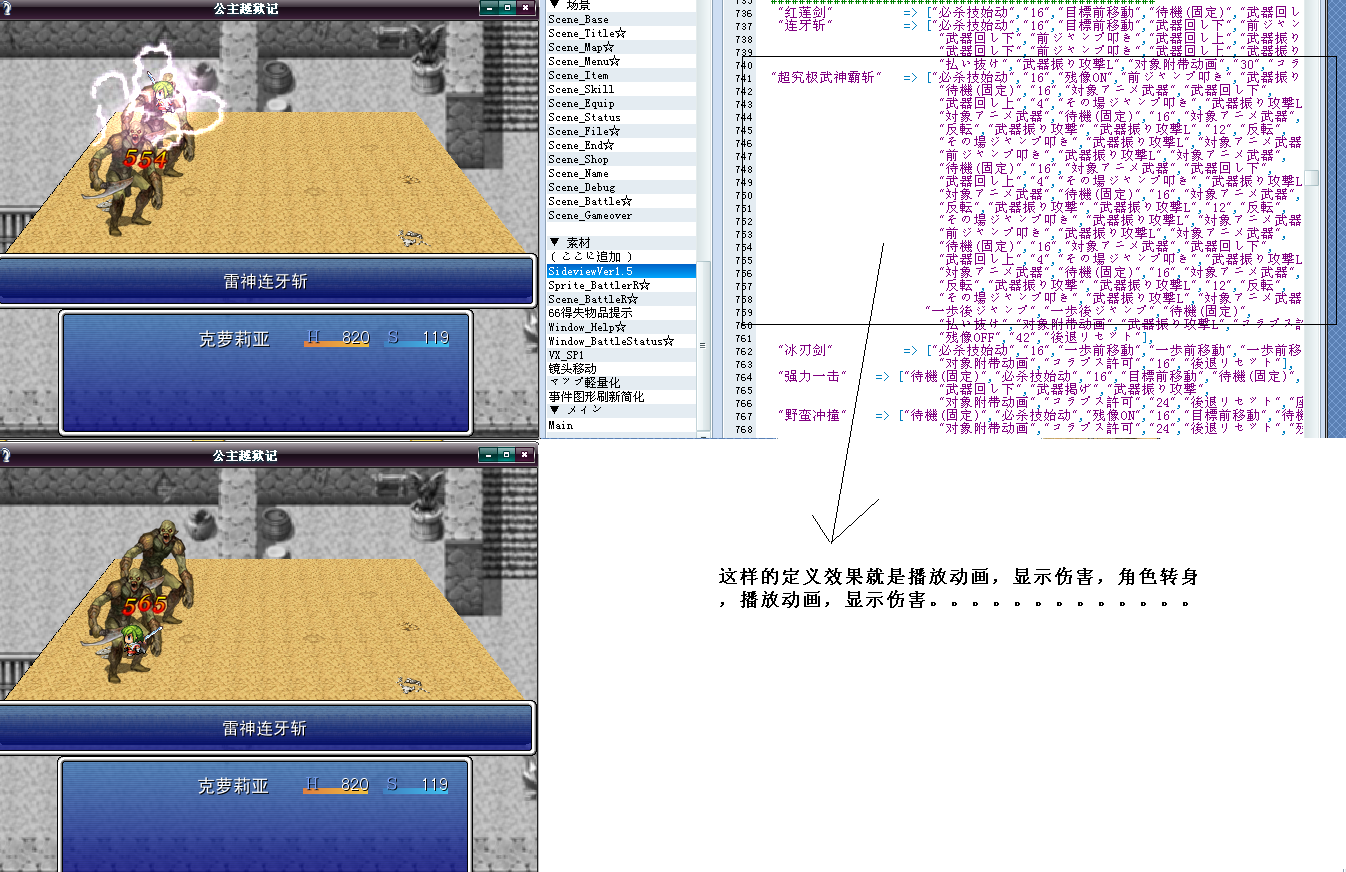Maximize the upper 公主越狱记 game window

click(506, 7)
